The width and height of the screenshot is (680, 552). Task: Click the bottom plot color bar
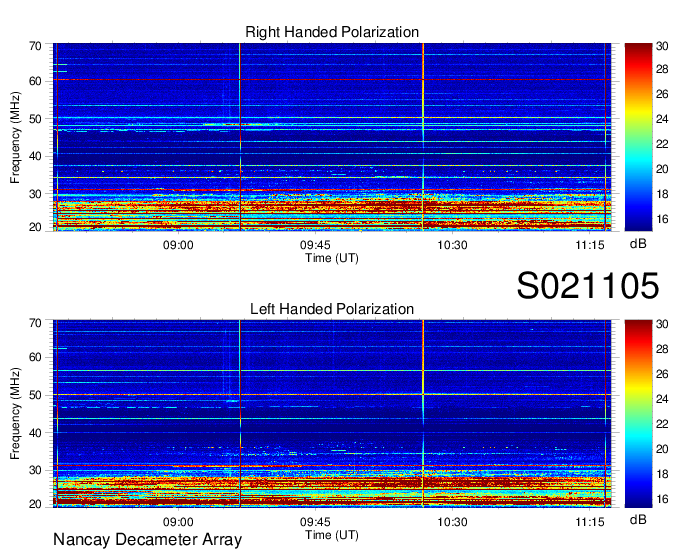(638, 414)
